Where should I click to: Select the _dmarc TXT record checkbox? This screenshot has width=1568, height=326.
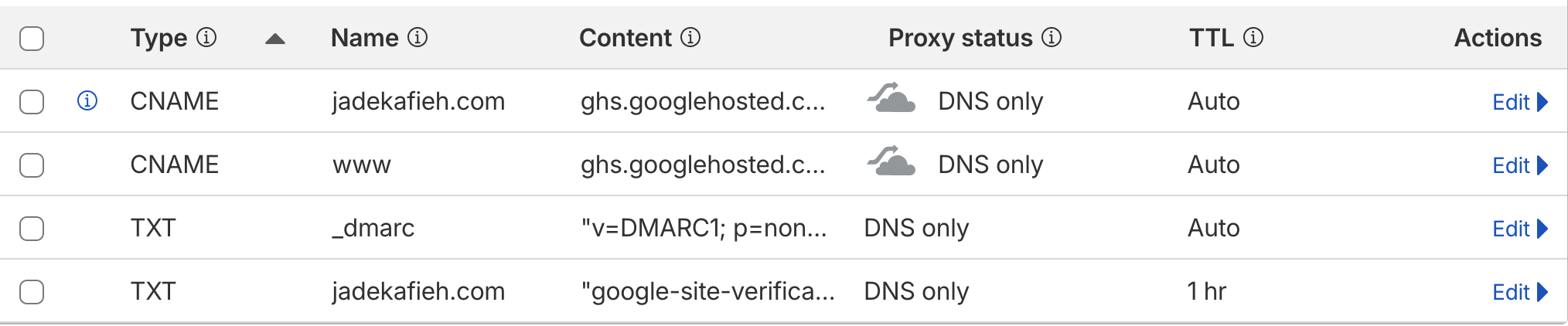tap(32, 228)
